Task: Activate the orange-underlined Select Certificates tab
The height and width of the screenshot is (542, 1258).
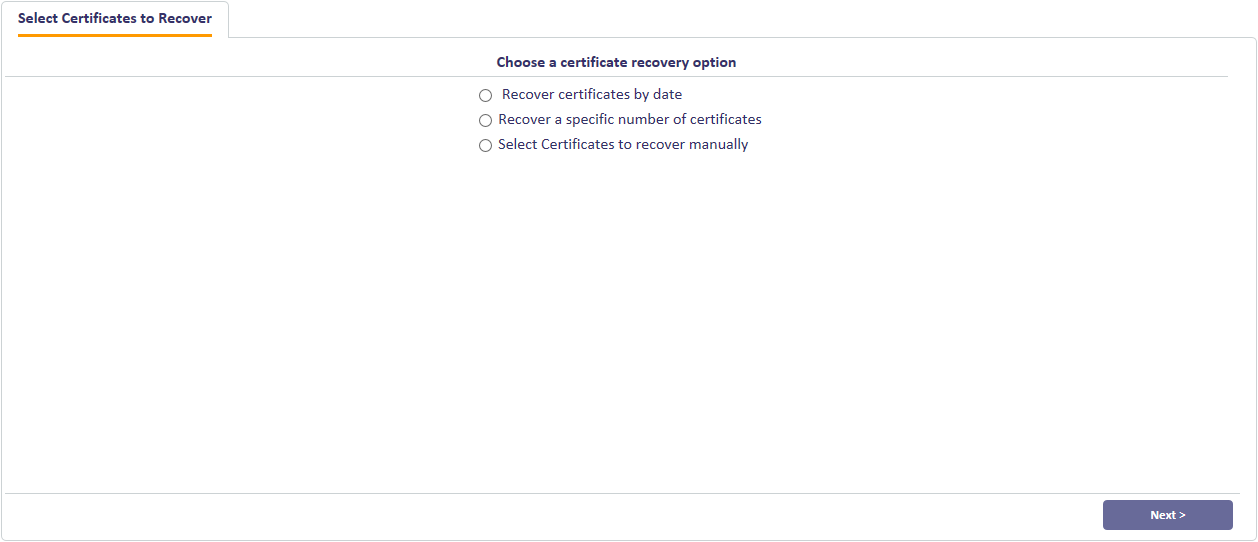Action: point(115,19)
